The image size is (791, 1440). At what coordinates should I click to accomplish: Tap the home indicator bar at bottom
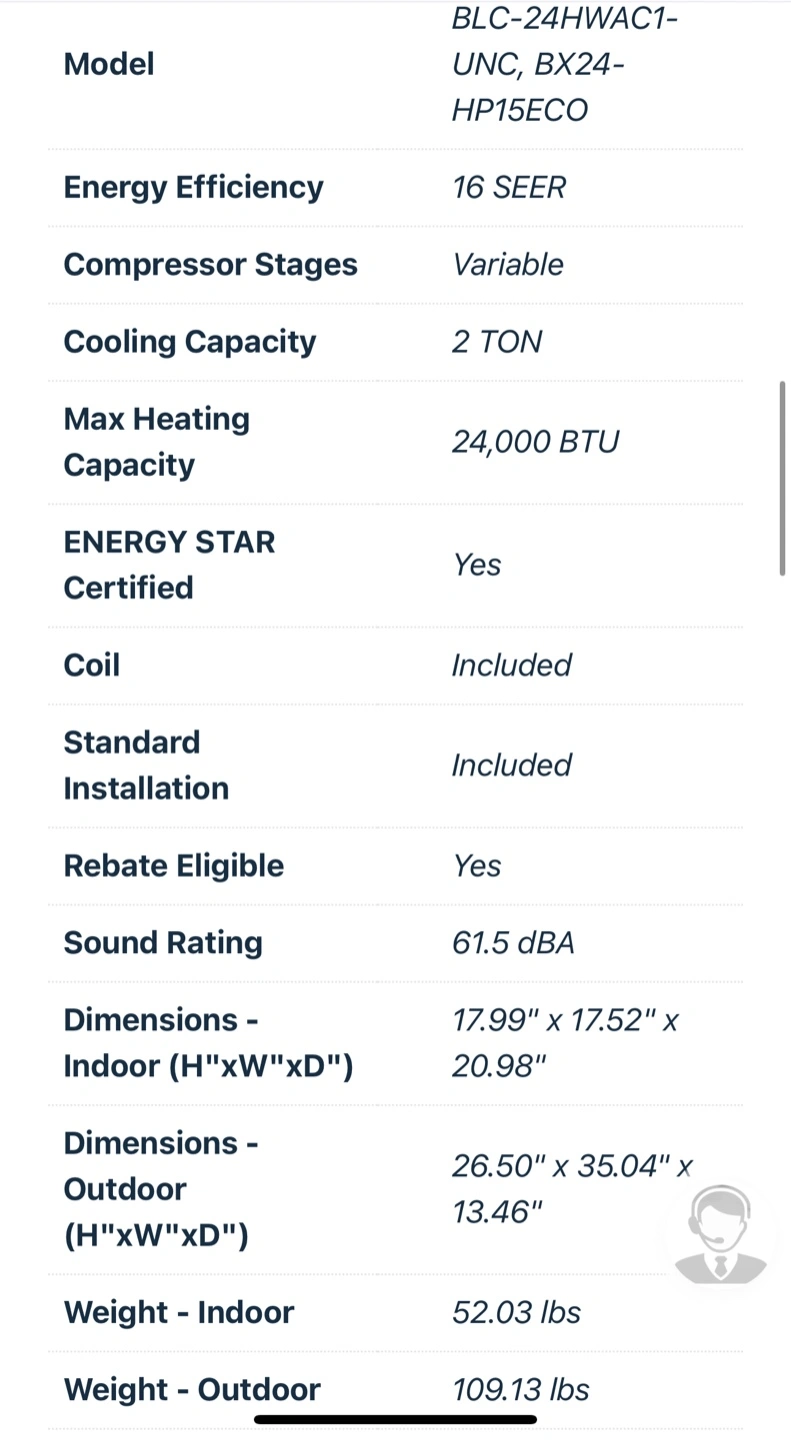(x=395, y=1419)
